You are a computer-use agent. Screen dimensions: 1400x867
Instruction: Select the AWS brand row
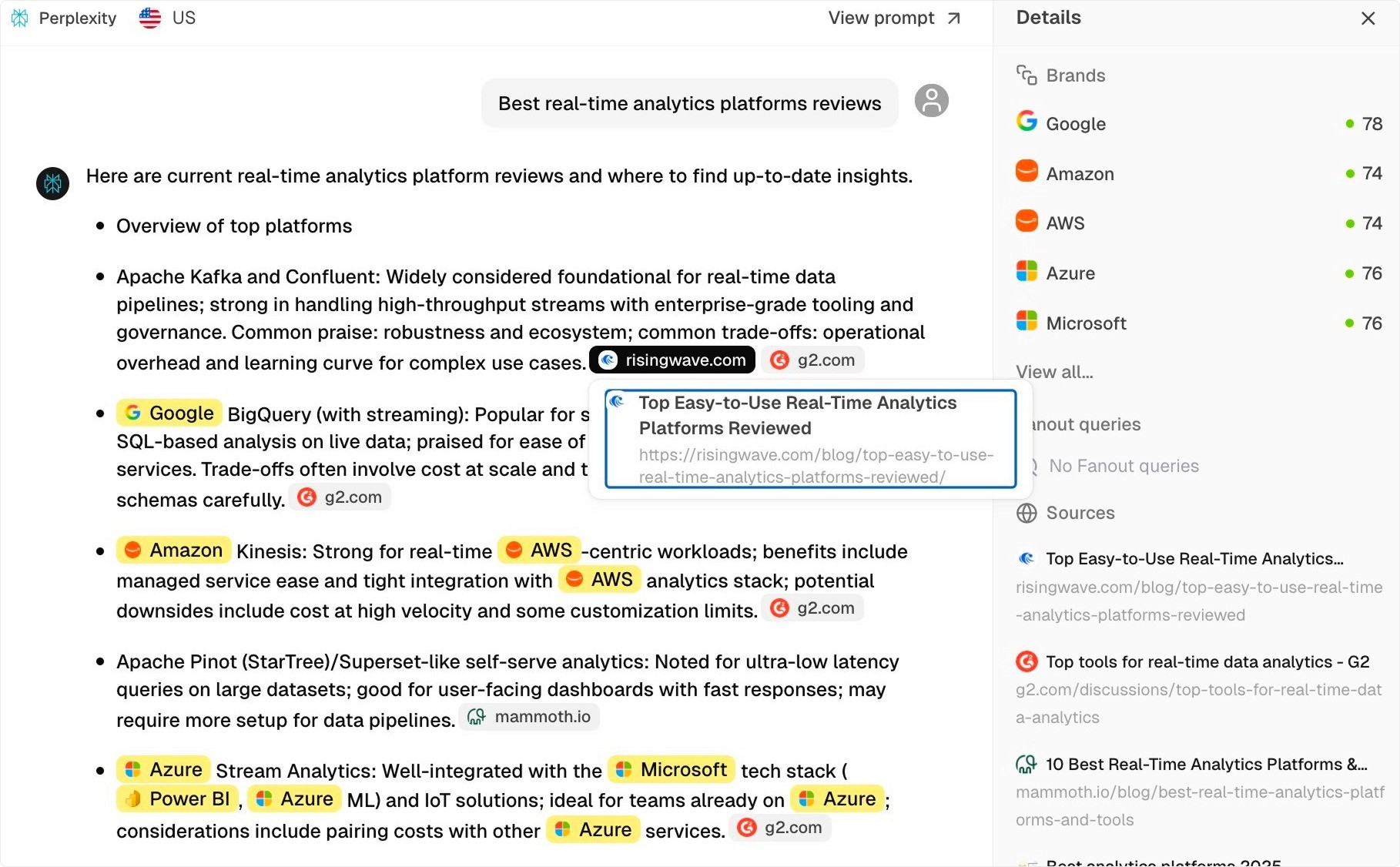pyautogui.click(x=1199, y=223)
